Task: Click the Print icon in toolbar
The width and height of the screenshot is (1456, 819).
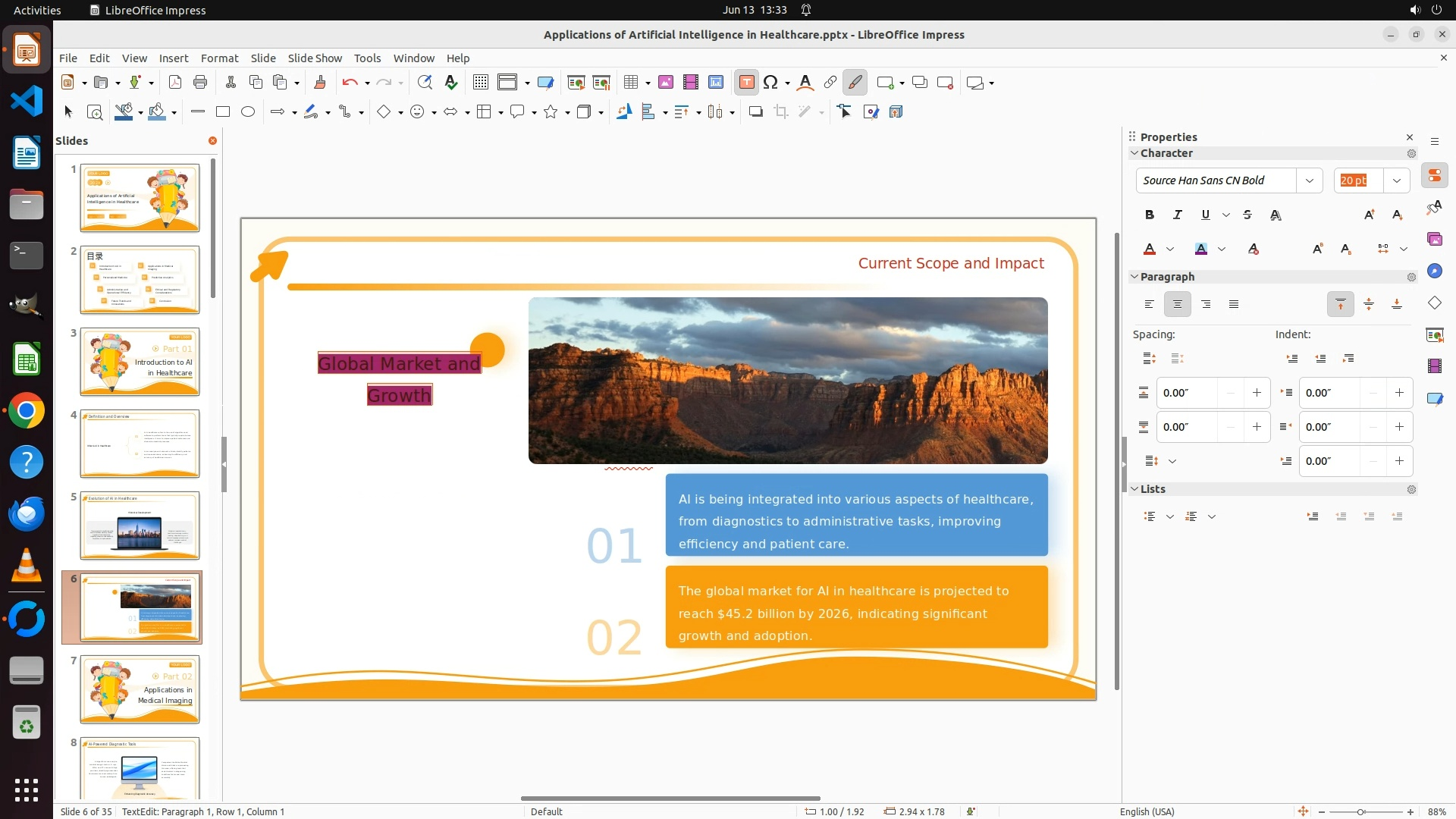Action: coord(200,83)
